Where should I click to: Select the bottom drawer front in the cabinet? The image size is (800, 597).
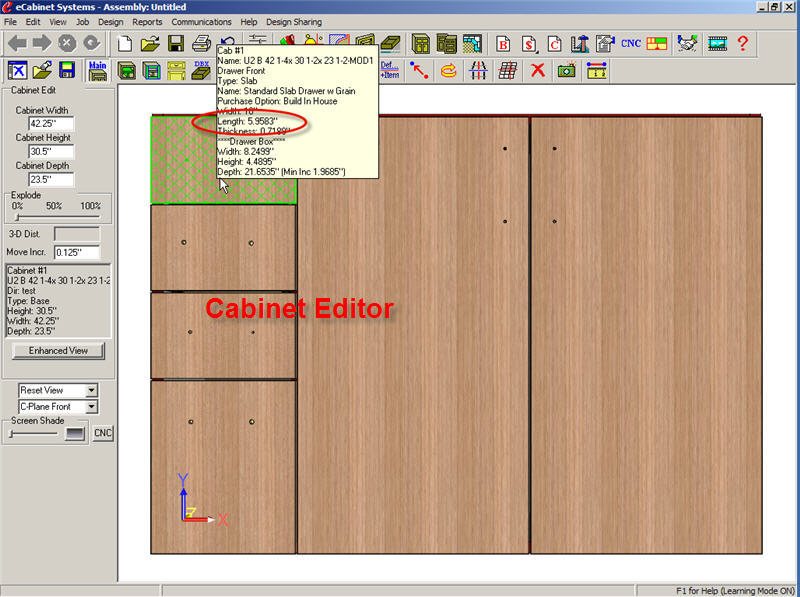(x=223, y=467)
